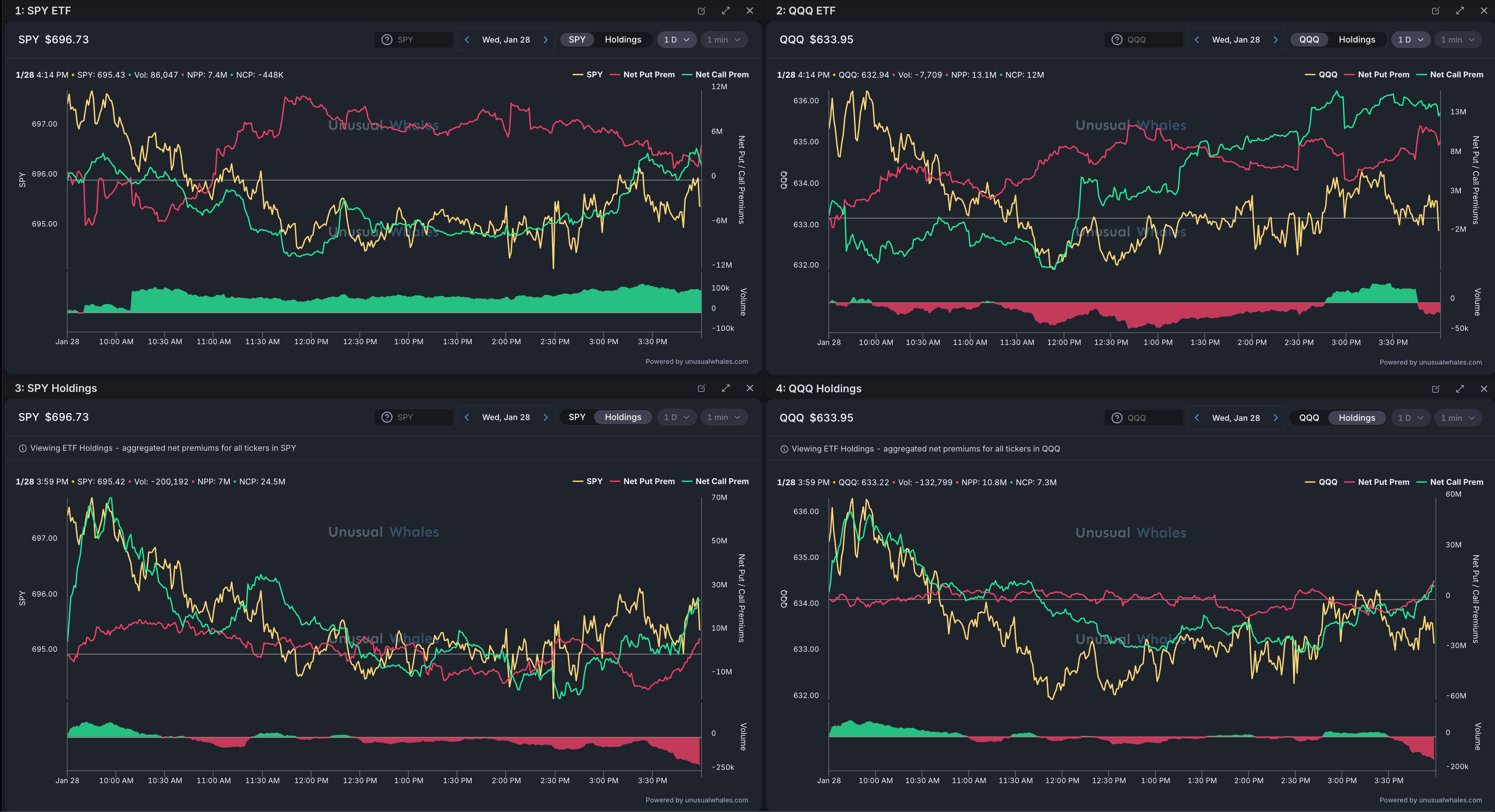Click Wed, Jan 28 date in SPY Holdings panel
The image size is (1495, 812).
(505, 417)
